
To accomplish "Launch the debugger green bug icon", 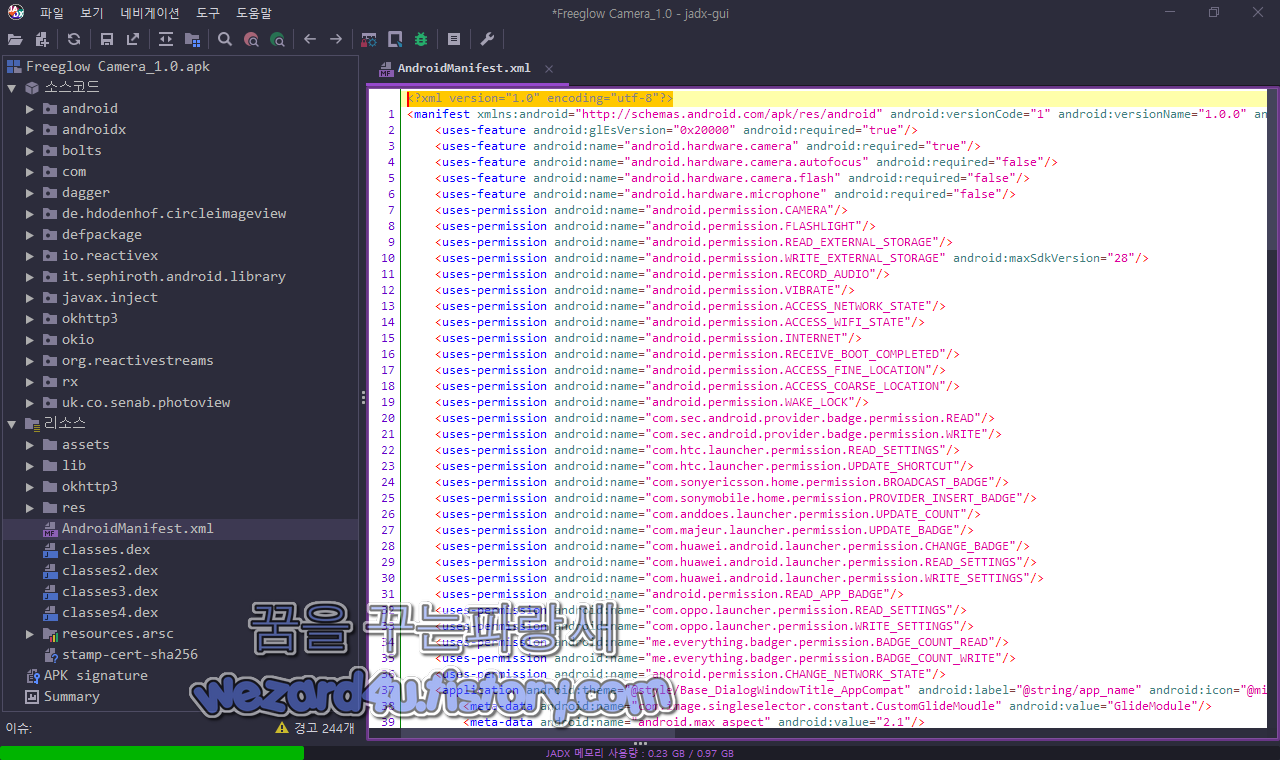I will [421, 39].
